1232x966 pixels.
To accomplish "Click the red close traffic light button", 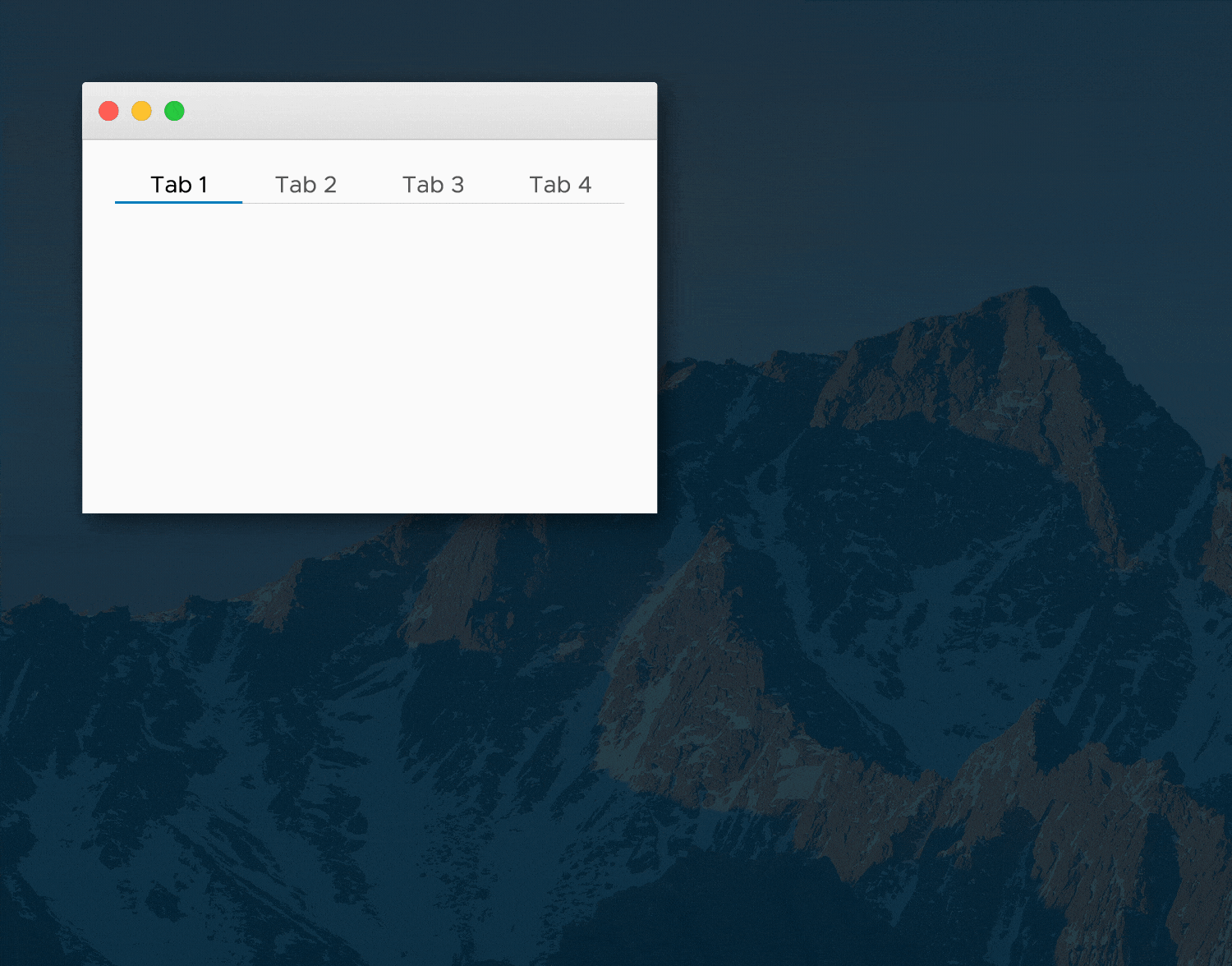I will click(x=108, y=110).
